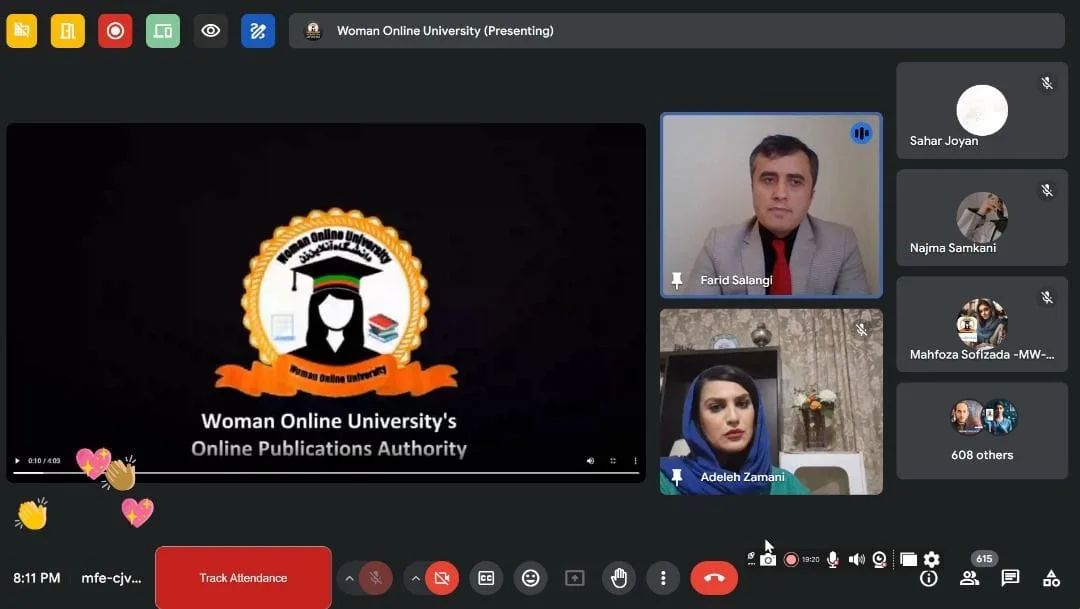Raise your hand
Screen dimensions: 1080x609
[x=618, y=578]
